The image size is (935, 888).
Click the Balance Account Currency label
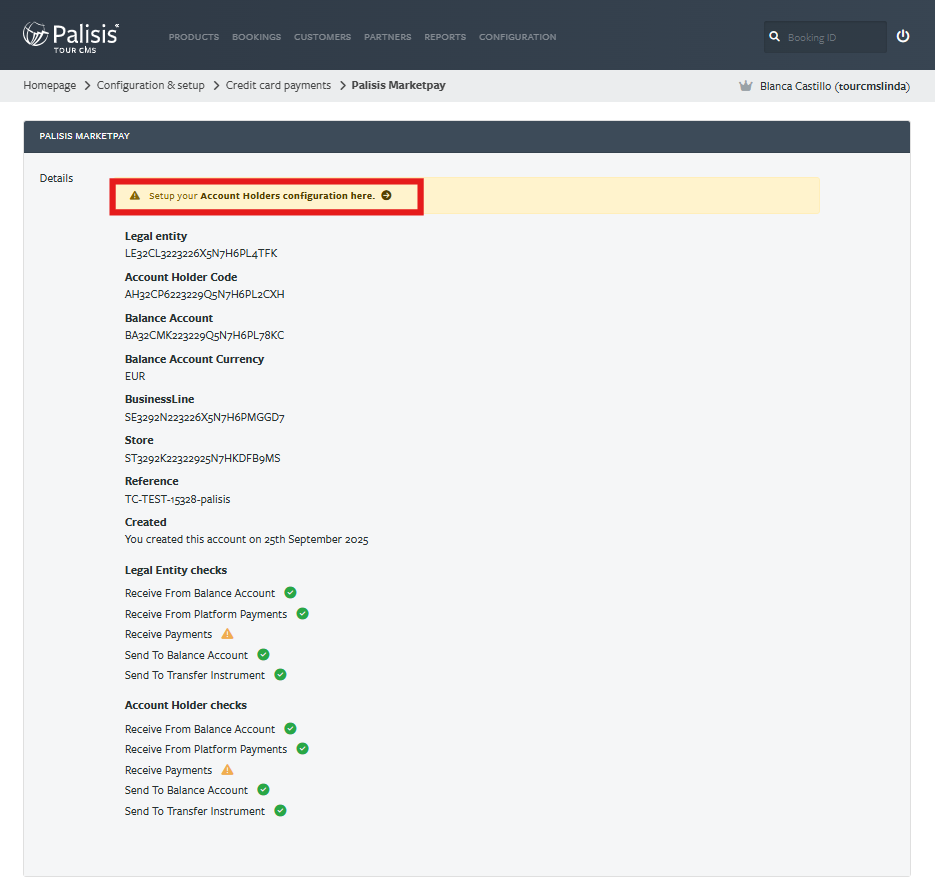[x=194, y=359]
